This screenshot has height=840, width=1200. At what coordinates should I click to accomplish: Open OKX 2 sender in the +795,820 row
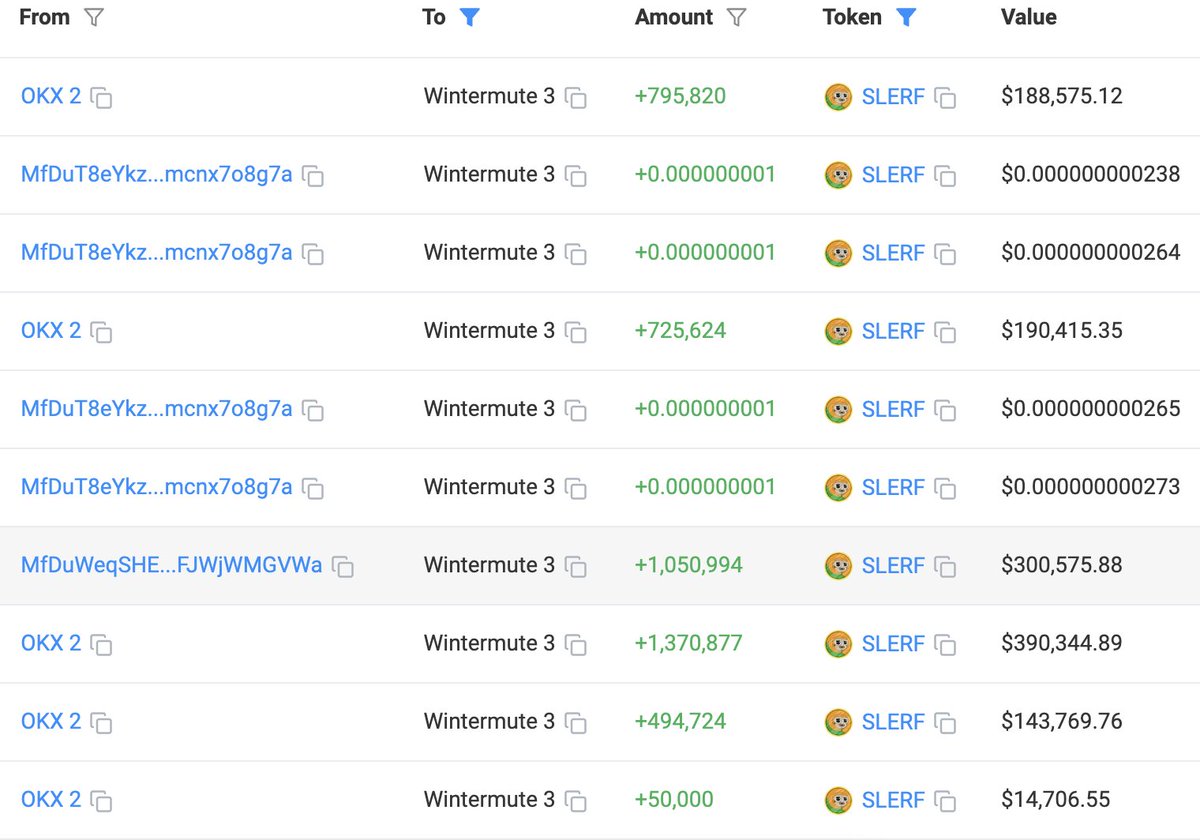51,96
